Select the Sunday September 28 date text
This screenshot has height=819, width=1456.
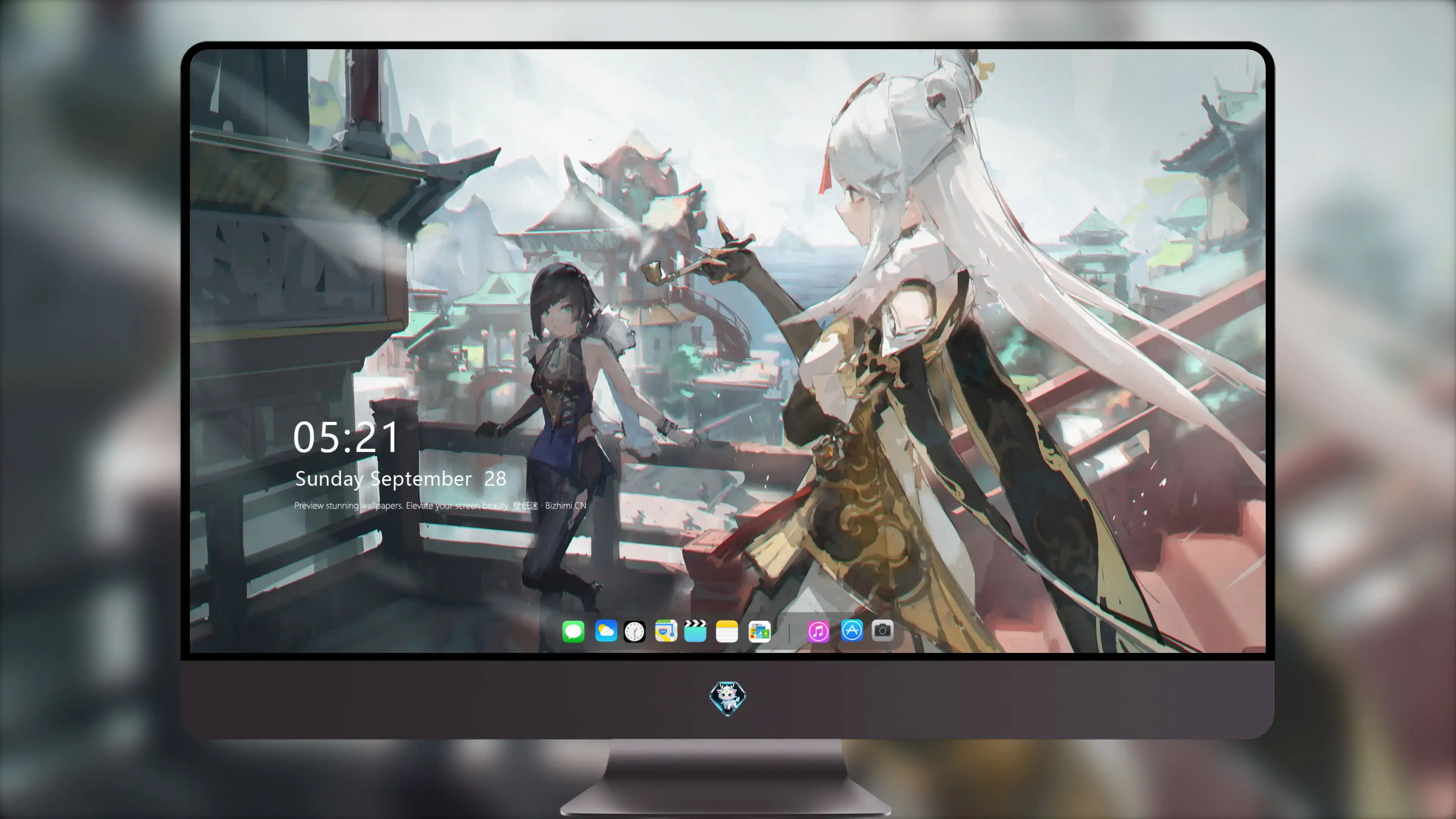pyautogui.click(x=400, y=479)
